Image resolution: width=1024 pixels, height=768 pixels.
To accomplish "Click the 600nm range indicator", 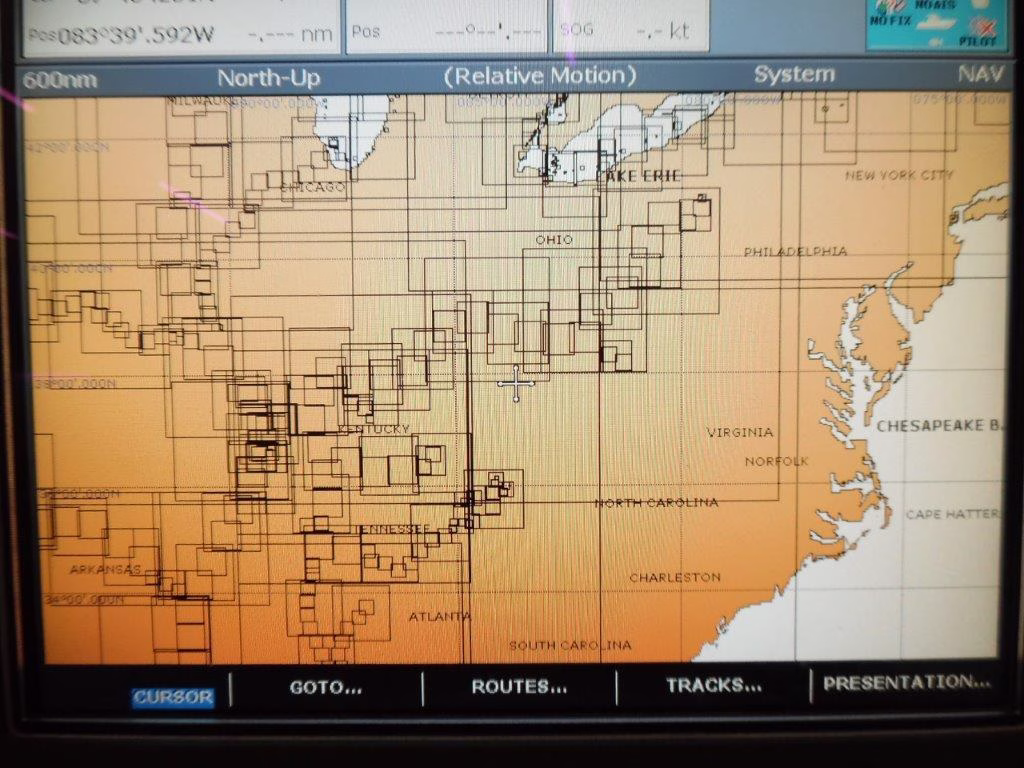I will 60,80.
